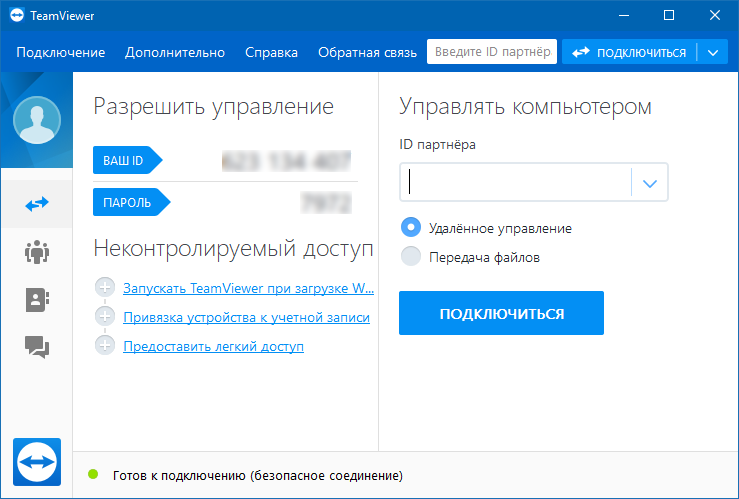Maximize the TeamViewer window
The height and width of the screenshot is (499, 739).
tap(669, 16)
